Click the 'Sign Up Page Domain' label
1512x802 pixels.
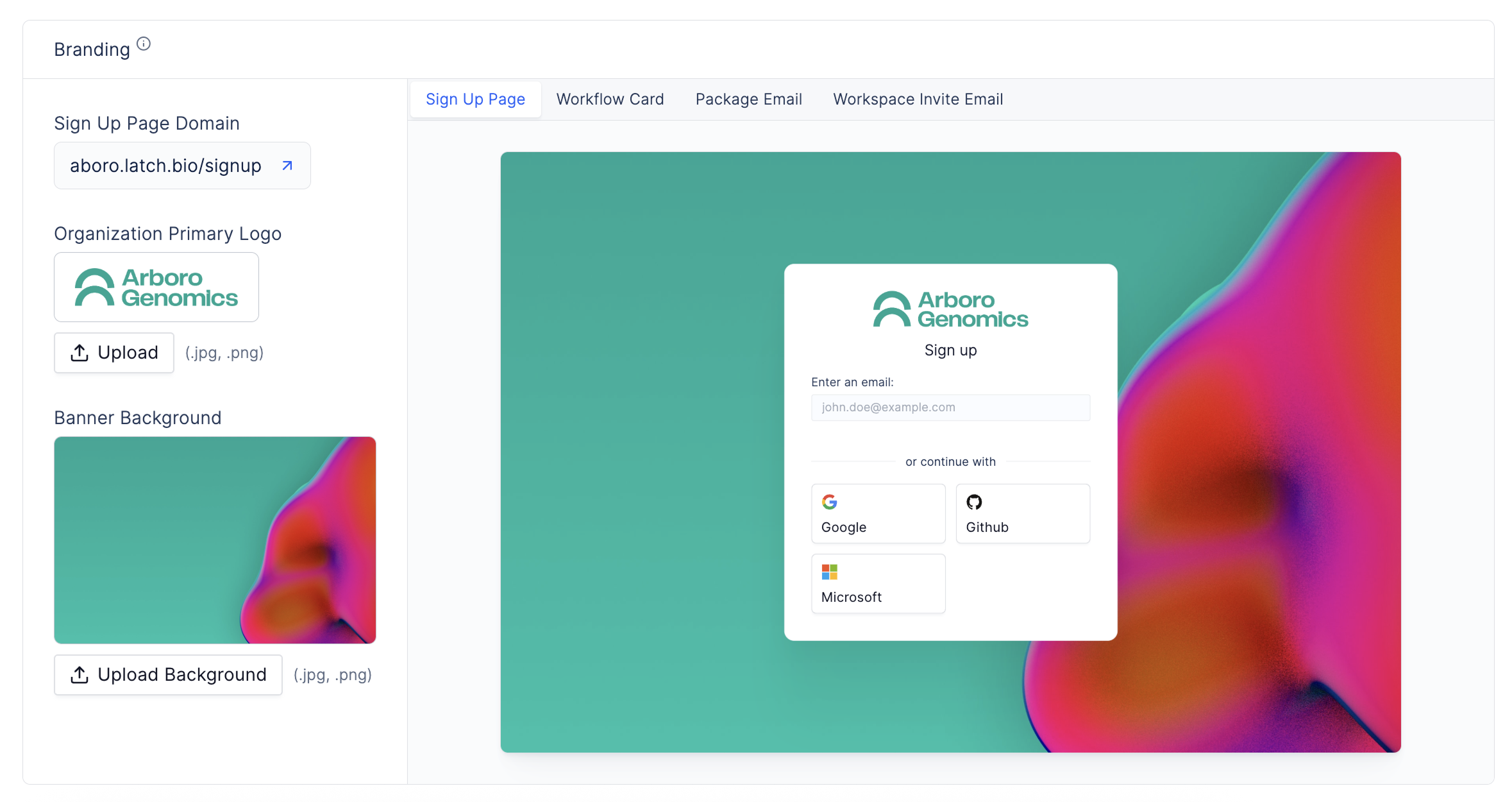(147, 123)
